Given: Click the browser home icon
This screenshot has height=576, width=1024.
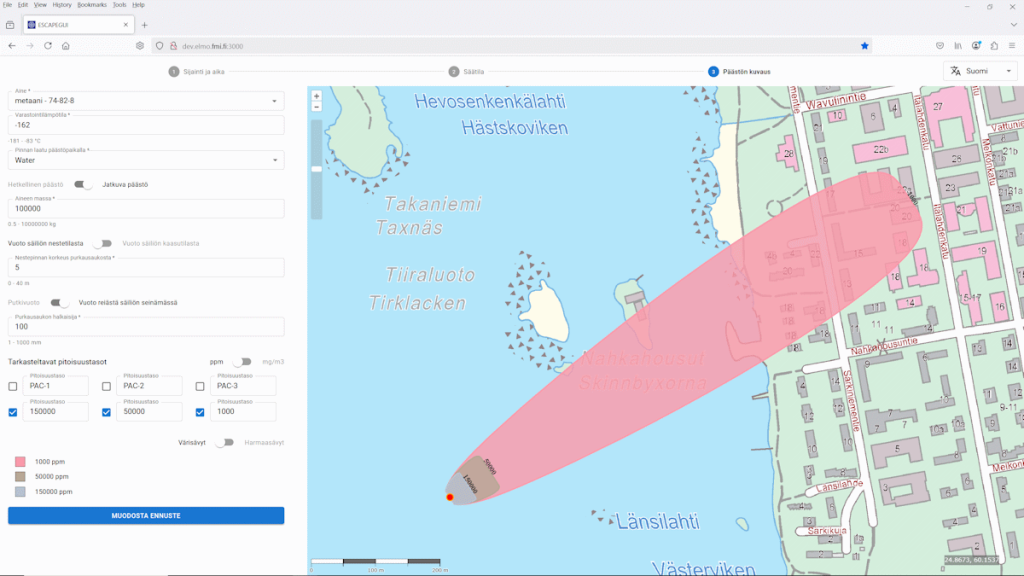Looking at the screenshot, I should pos(66,45).
